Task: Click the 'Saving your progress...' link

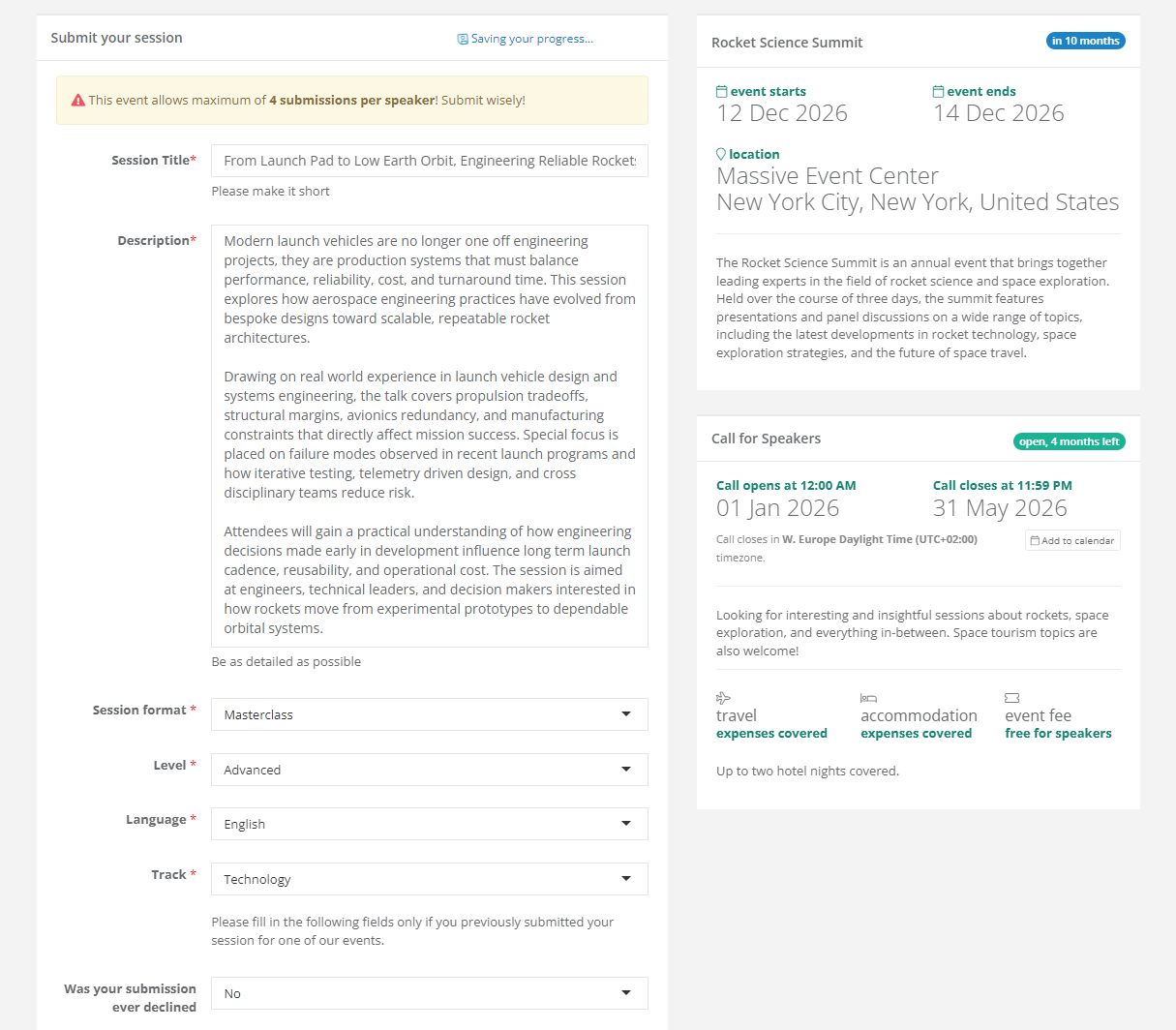Action: coord(531,40)
